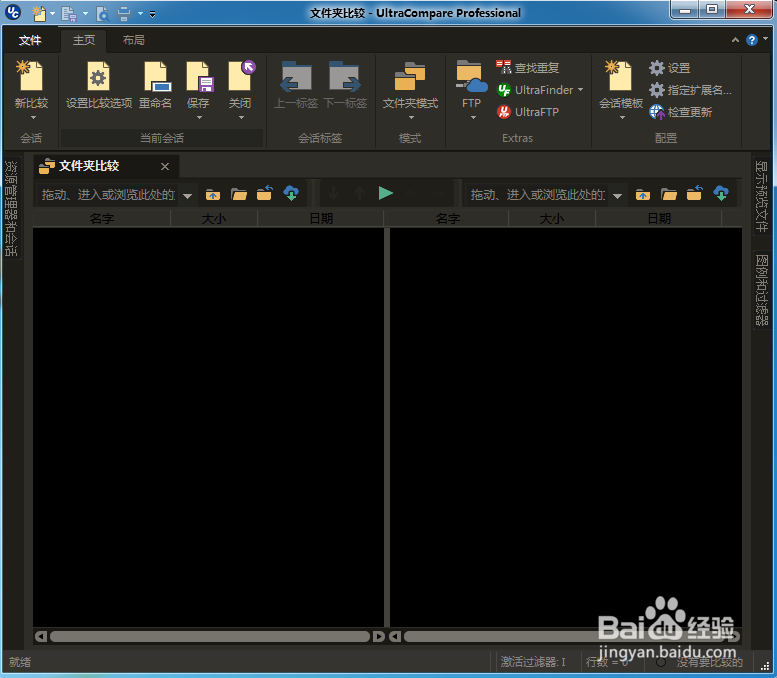This screenshot has width=777, height=678.
Task: Open 图例和过滤器 side panel
Action: coord(762,290)
